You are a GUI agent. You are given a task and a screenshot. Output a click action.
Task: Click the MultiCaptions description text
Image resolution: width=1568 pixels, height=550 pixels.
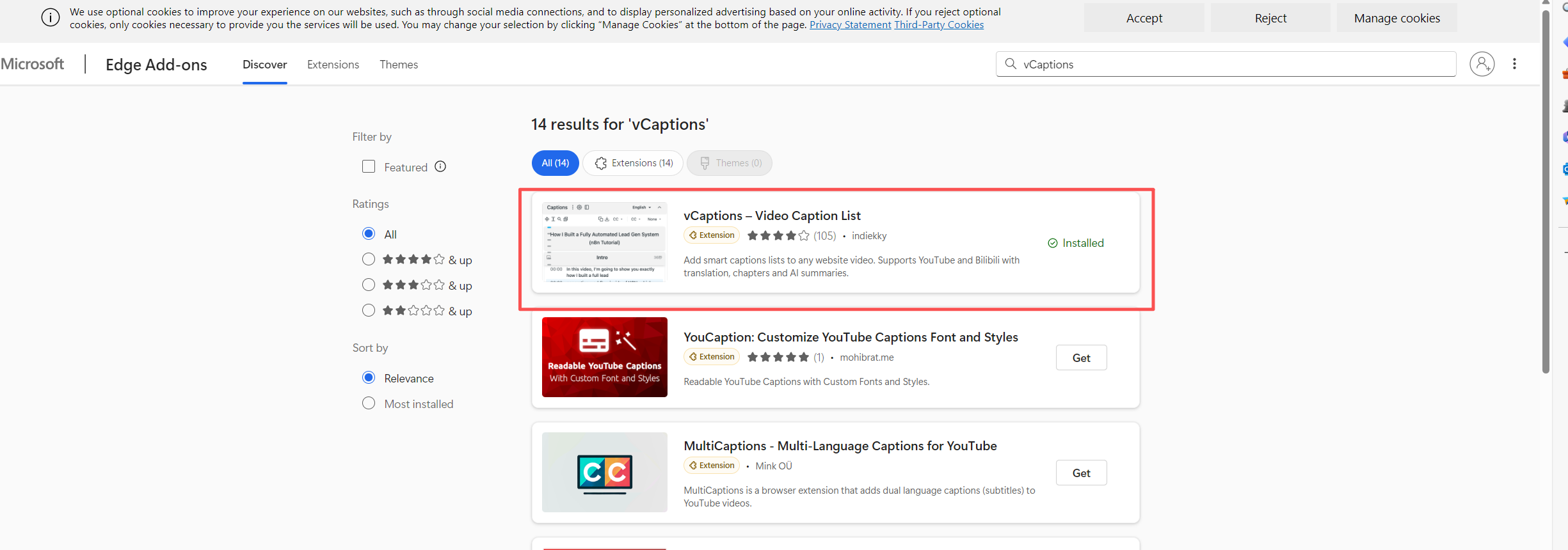point(859,497)
